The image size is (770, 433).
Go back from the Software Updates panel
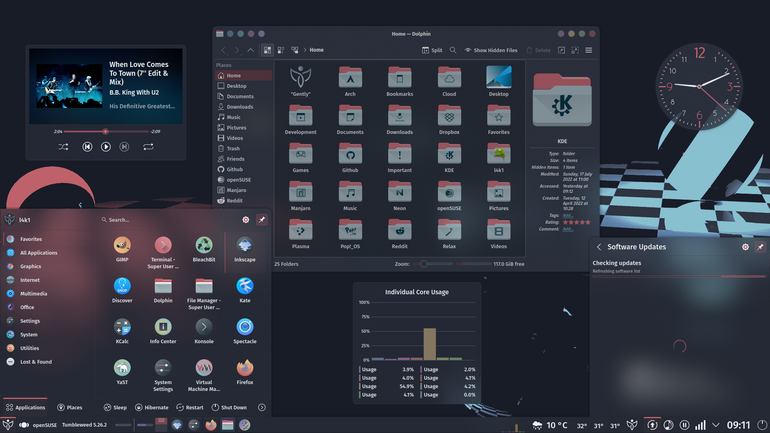(x=599, y=247)
